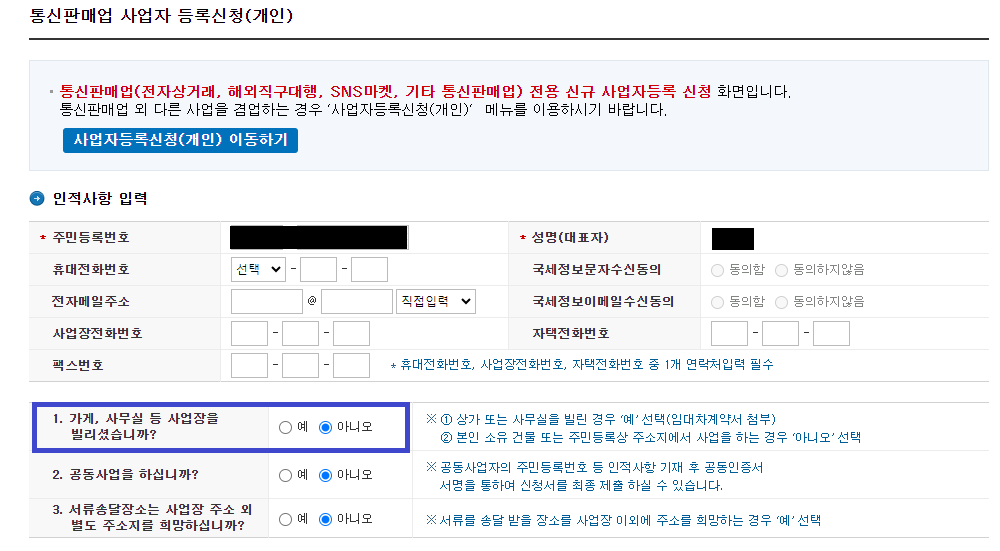Click the email domain field after @
1000x551 pixels.
(x=357, y=301)
